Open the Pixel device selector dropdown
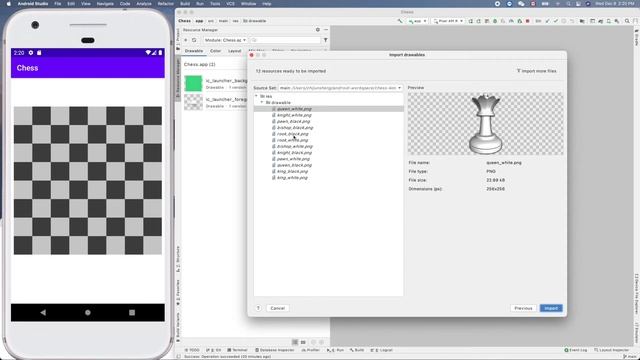Screen dimensions: 640x360 [448, 21]
